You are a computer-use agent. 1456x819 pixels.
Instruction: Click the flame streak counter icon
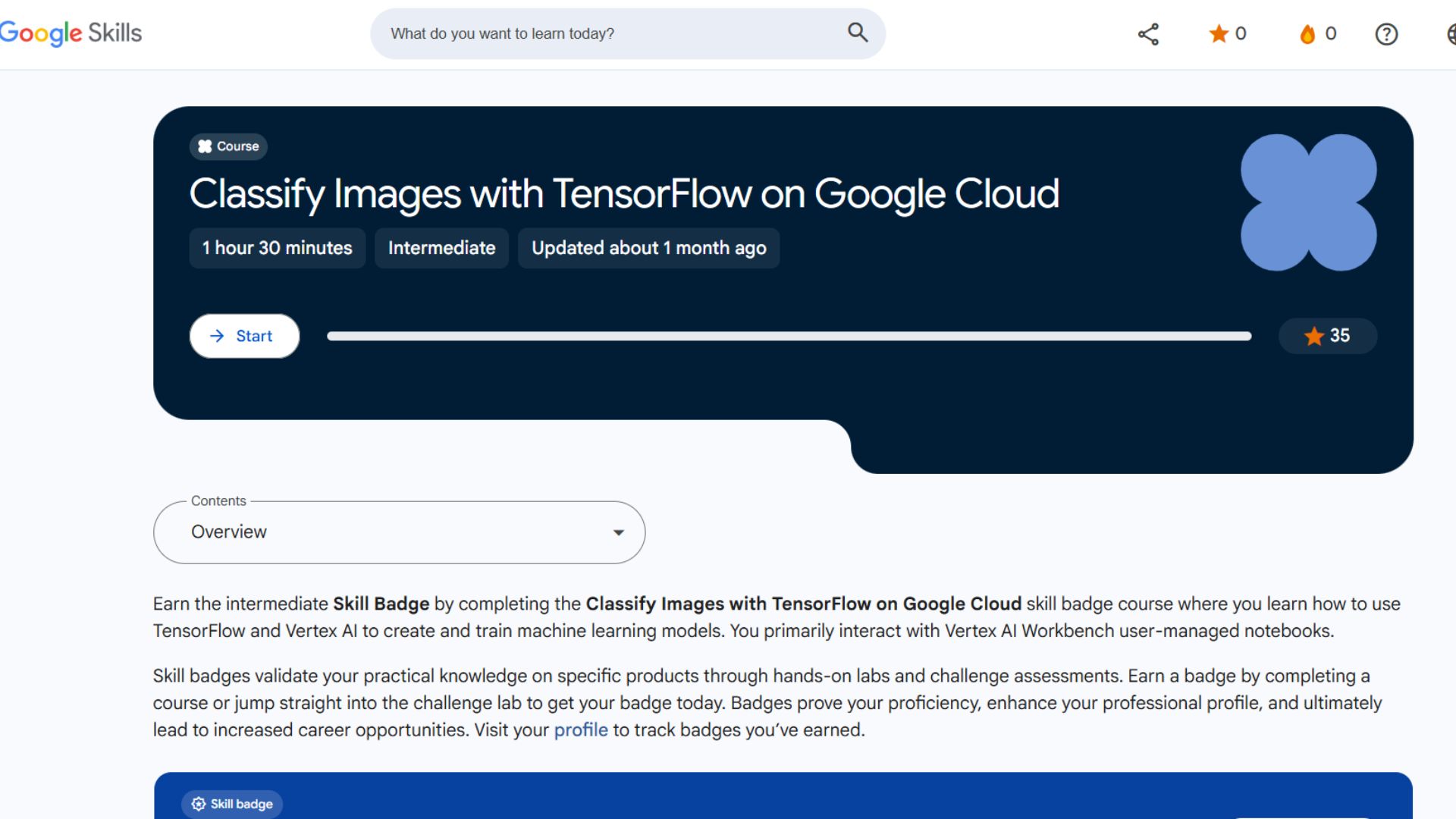[1307, 34]
